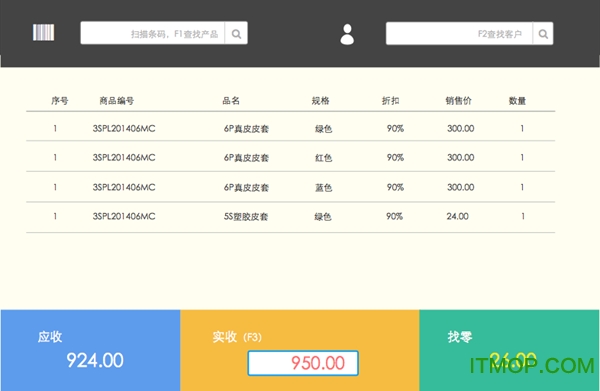Click the product search magnifier button

coord(236,33)
